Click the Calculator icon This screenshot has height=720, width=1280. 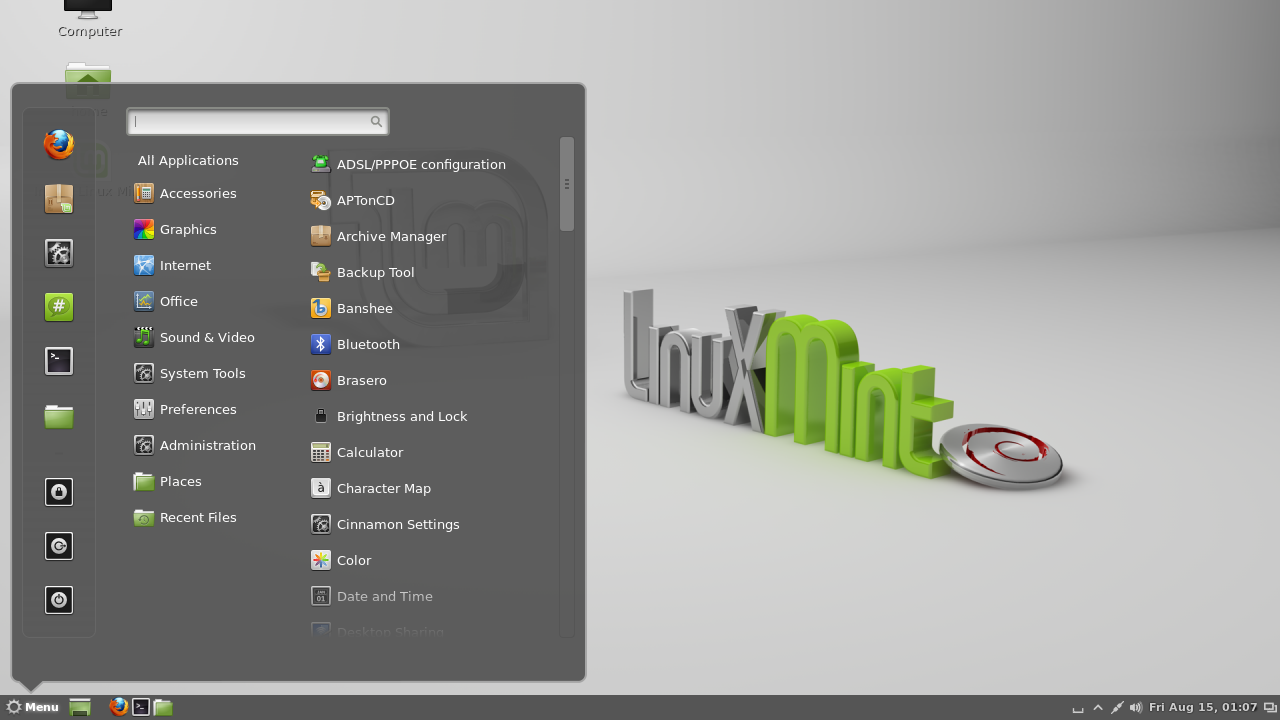point(321,452)
